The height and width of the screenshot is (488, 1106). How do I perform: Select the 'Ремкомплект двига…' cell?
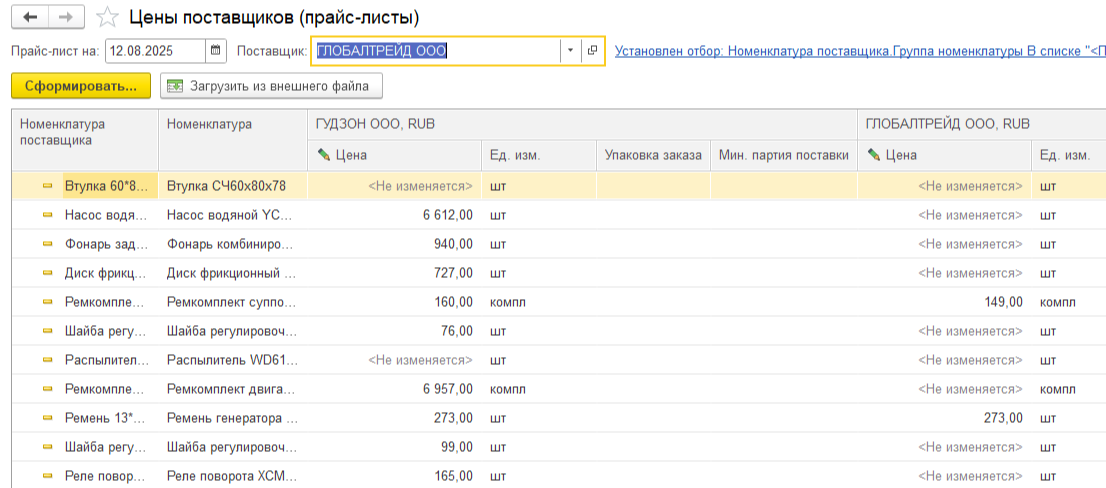[233, 389]
